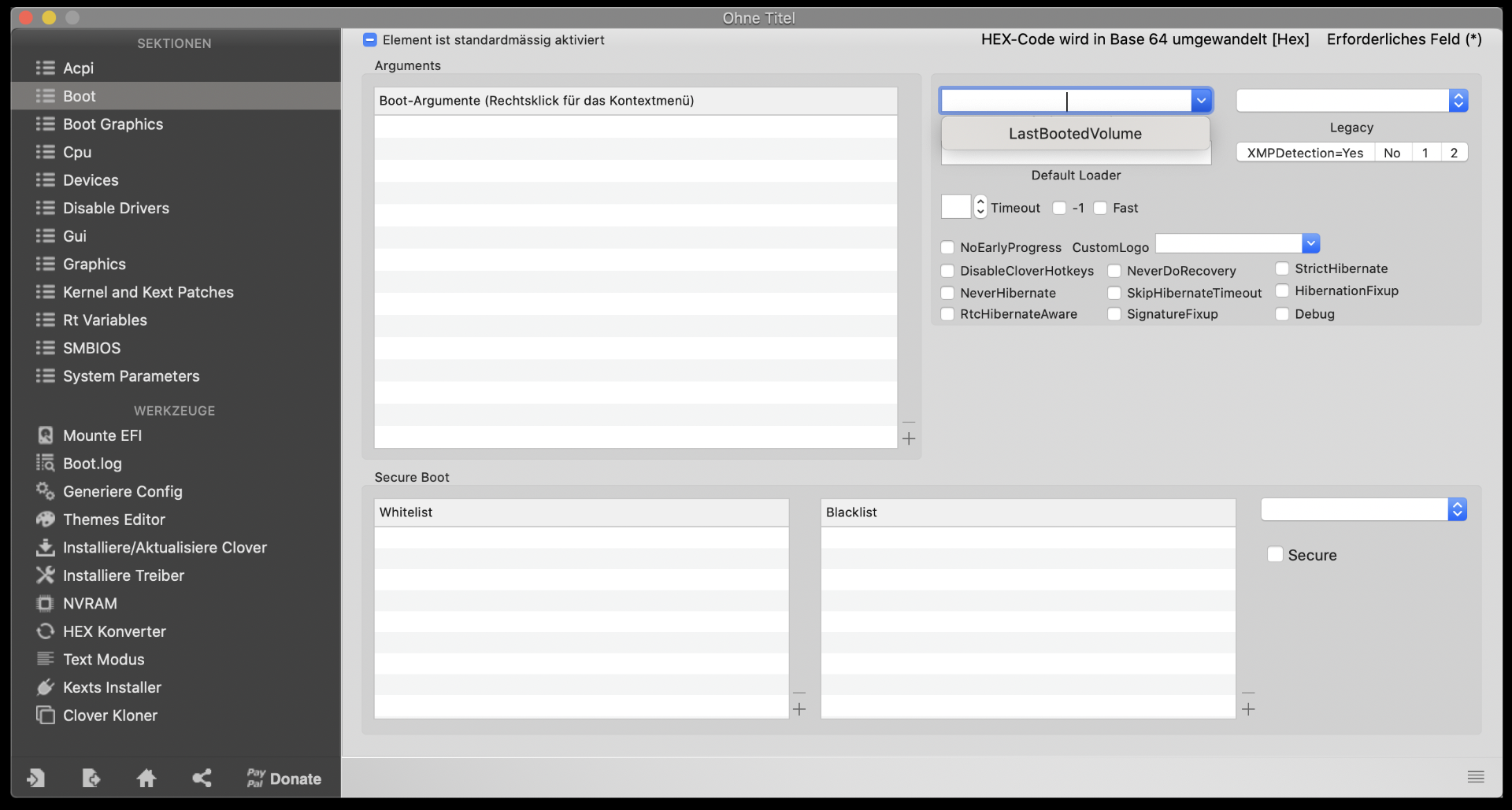The height and width of the screenshot is (810, 1512).
Task: Click the Donate button
Action: (284, 779)
